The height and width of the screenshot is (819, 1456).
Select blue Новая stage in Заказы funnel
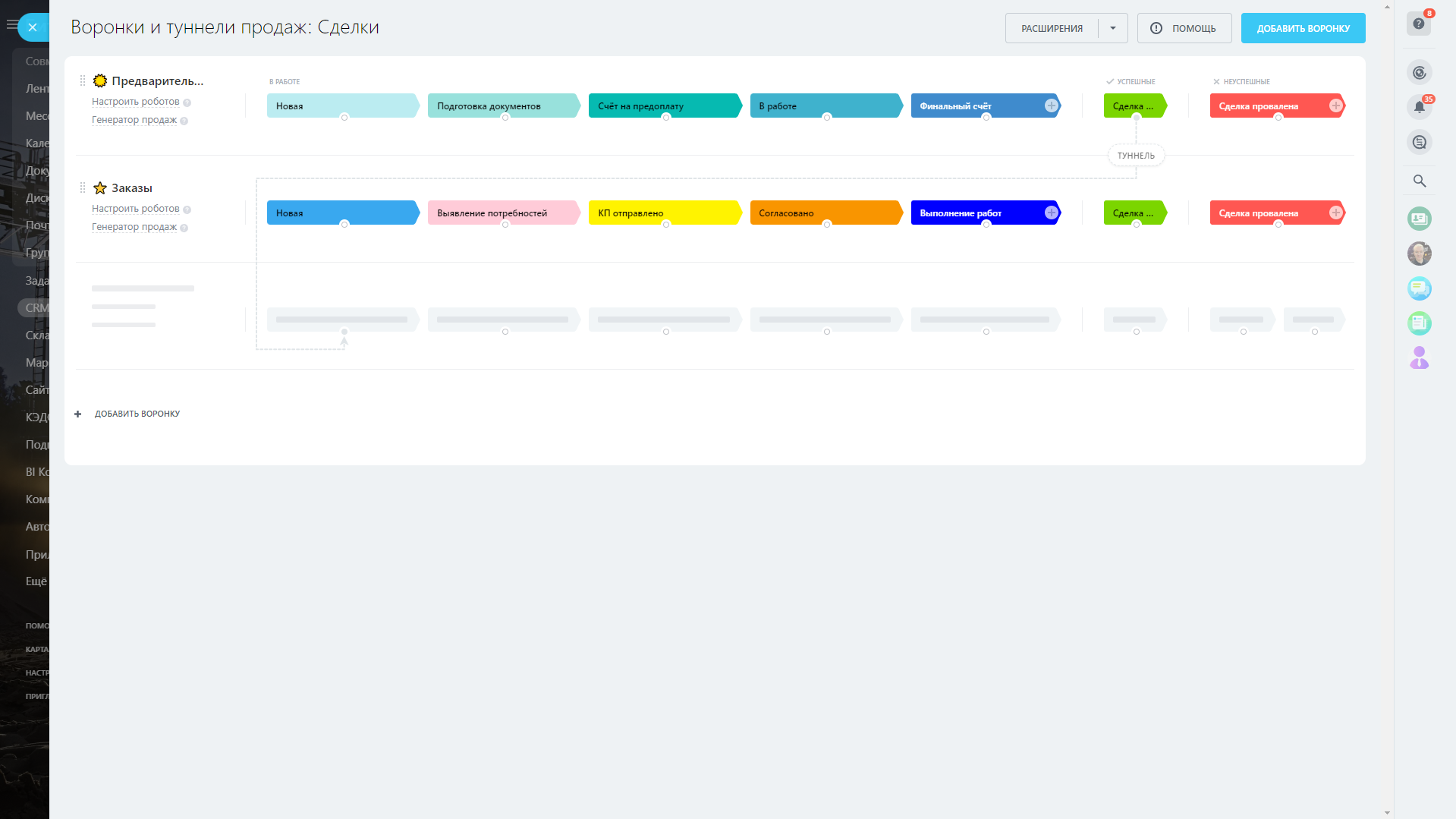(x=343, y=213)
